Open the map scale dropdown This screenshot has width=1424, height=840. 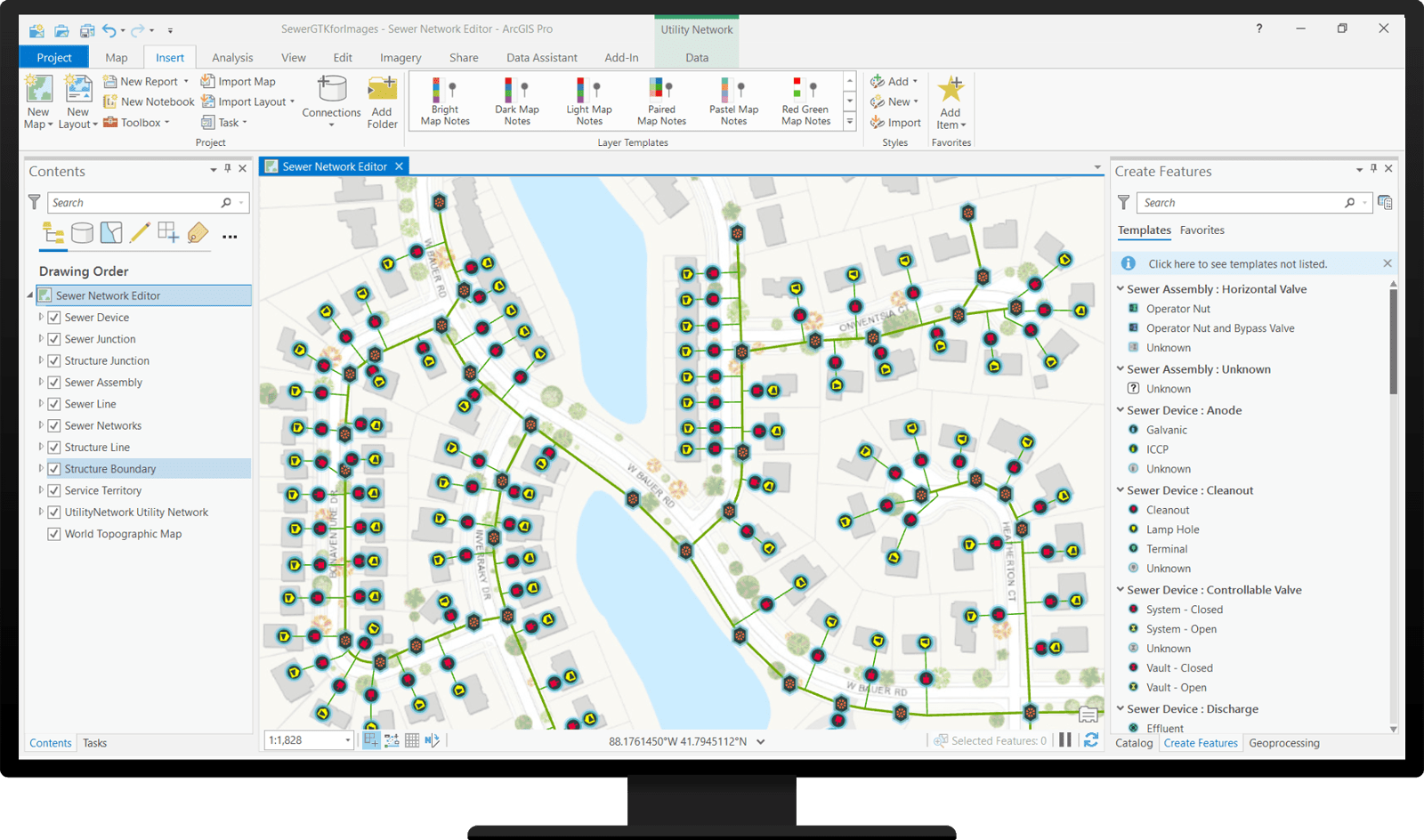click(x=348, y=740)
